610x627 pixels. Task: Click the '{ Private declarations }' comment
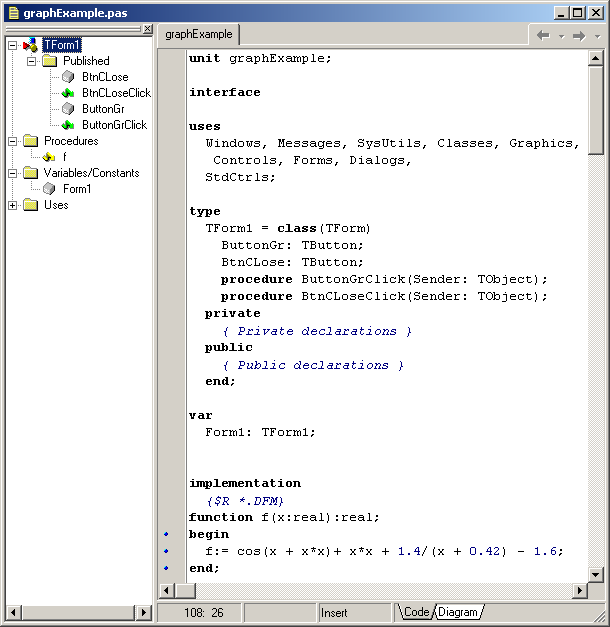coord(317,331)
